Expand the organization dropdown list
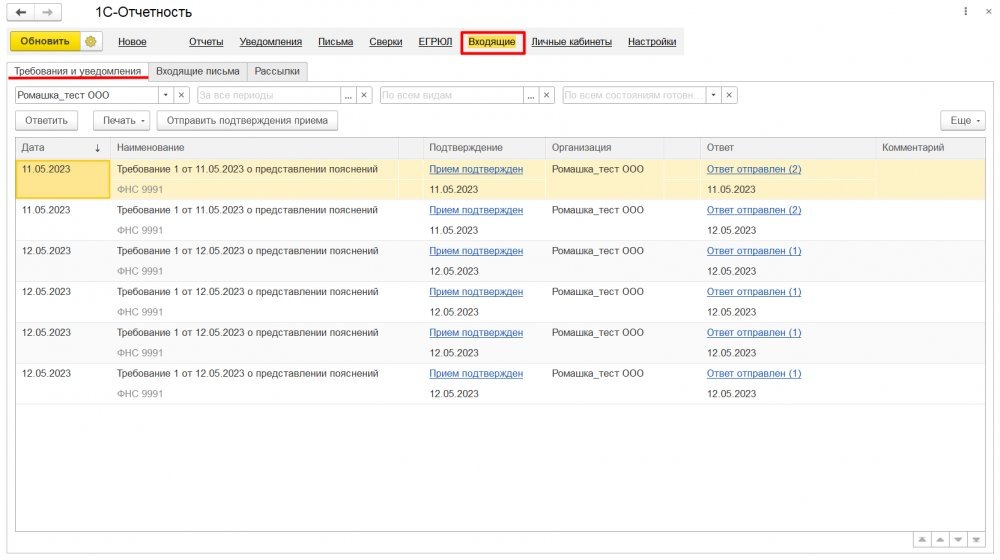 pyautogui.click(x=166, y=95)
